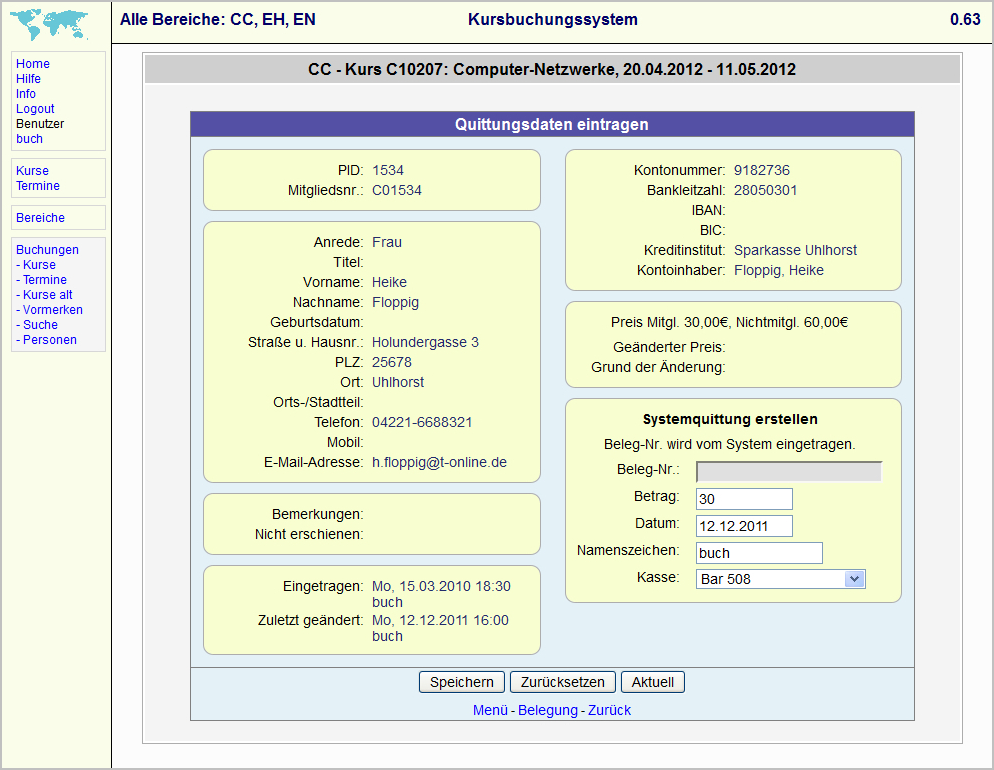Click the member number C01534
The image size is (994, 770).
pyautogui.click(x=397, y=190)
